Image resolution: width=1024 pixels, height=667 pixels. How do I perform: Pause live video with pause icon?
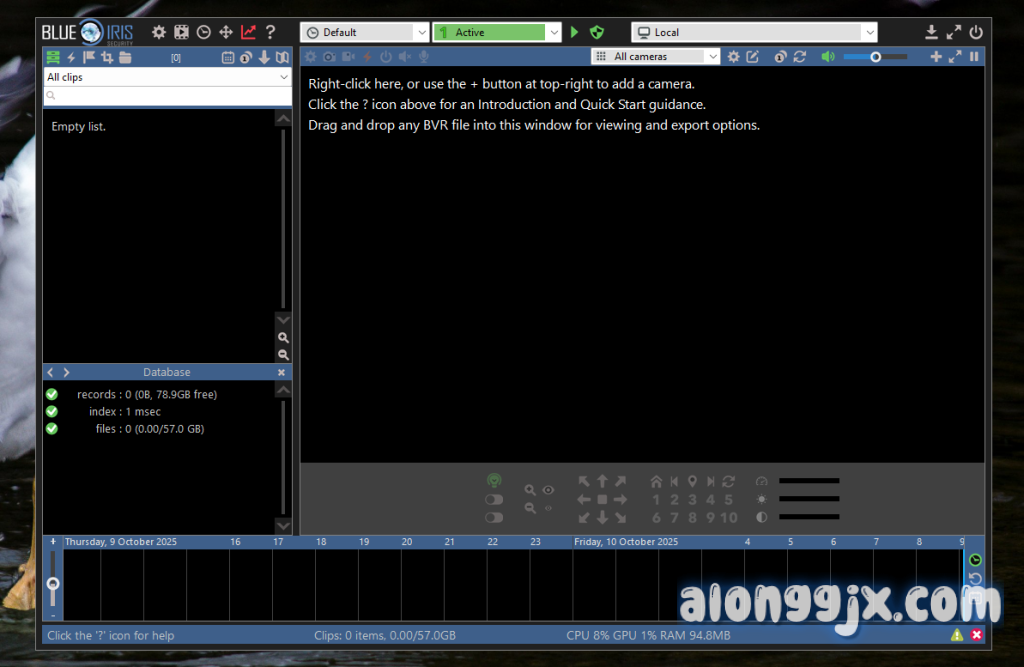click(974, 57)
